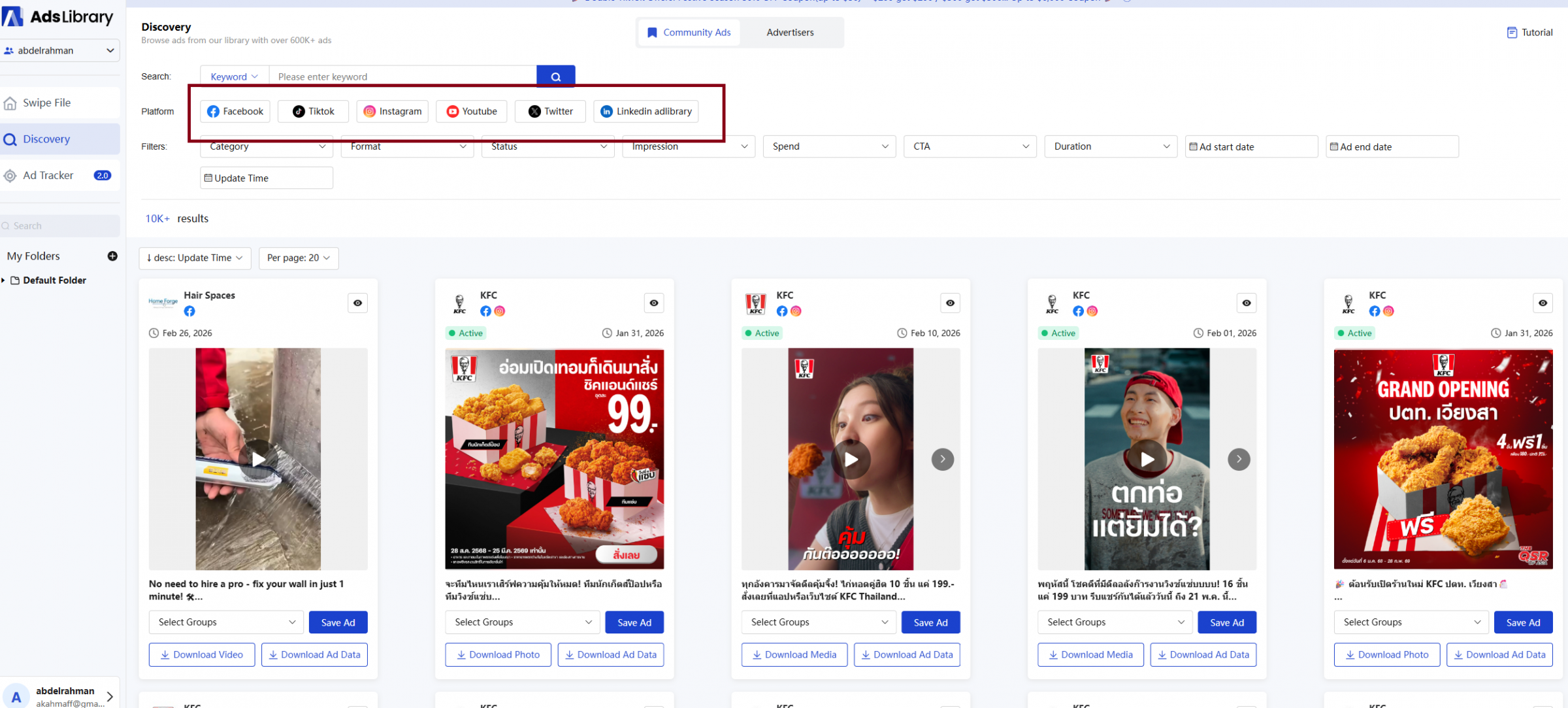Toggle visibility on Hair Spaces ad
The image size is (1568, 708).
point(357,303)
